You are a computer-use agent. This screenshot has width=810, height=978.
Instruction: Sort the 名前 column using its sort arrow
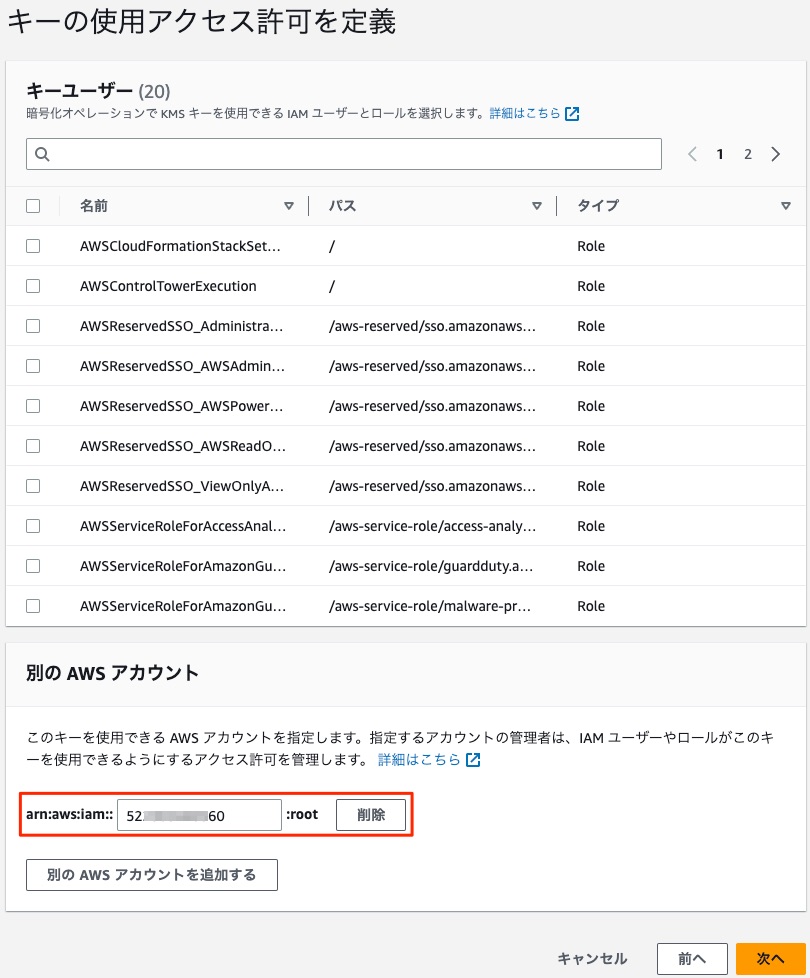(x=291, y=206)
